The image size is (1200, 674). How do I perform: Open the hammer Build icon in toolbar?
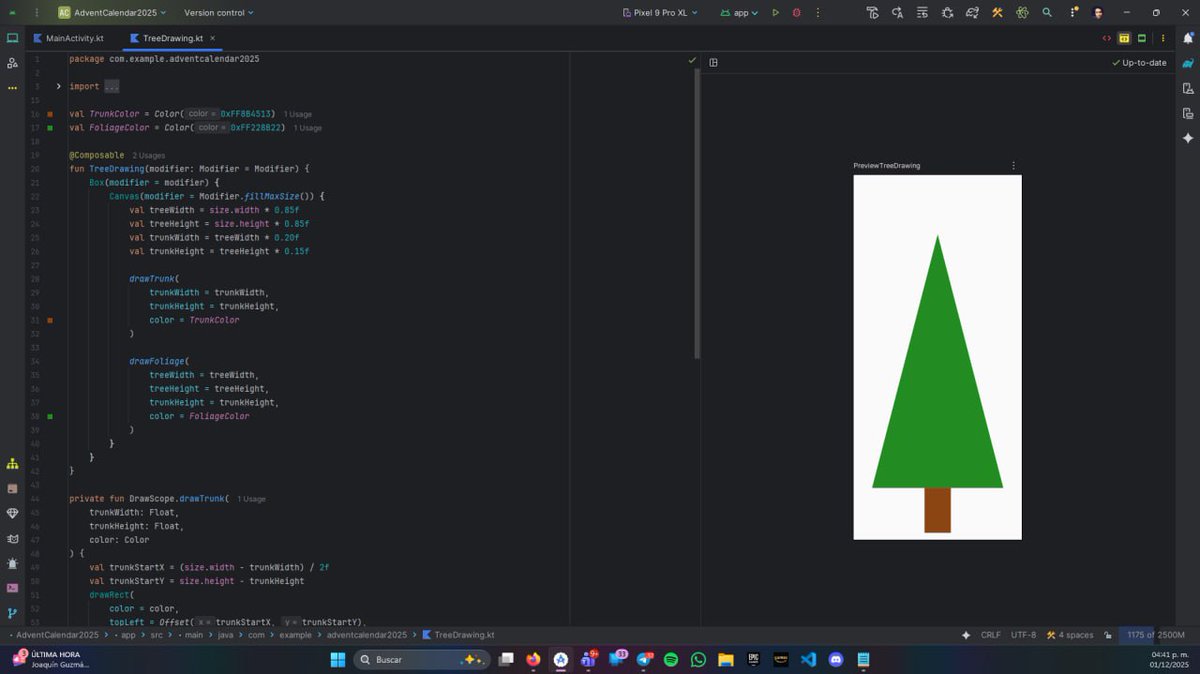pyautogui.click(x=997, y=13)
